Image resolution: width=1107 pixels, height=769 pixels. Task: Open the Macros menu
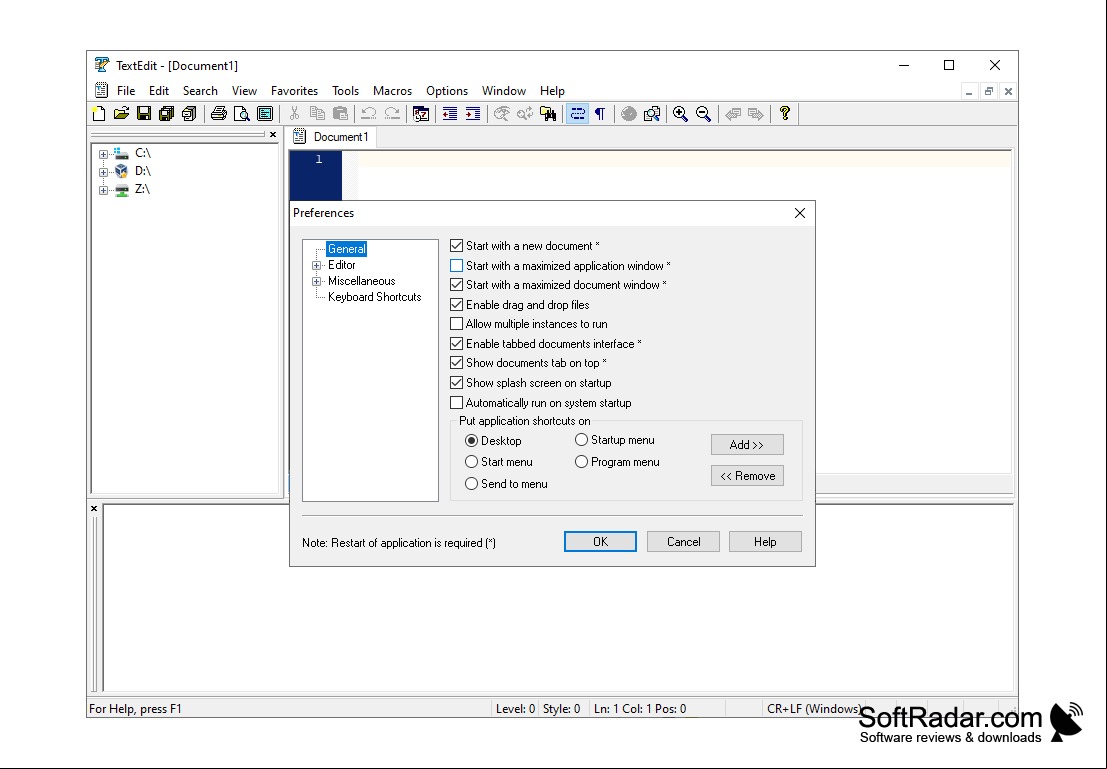pos(393,91)
